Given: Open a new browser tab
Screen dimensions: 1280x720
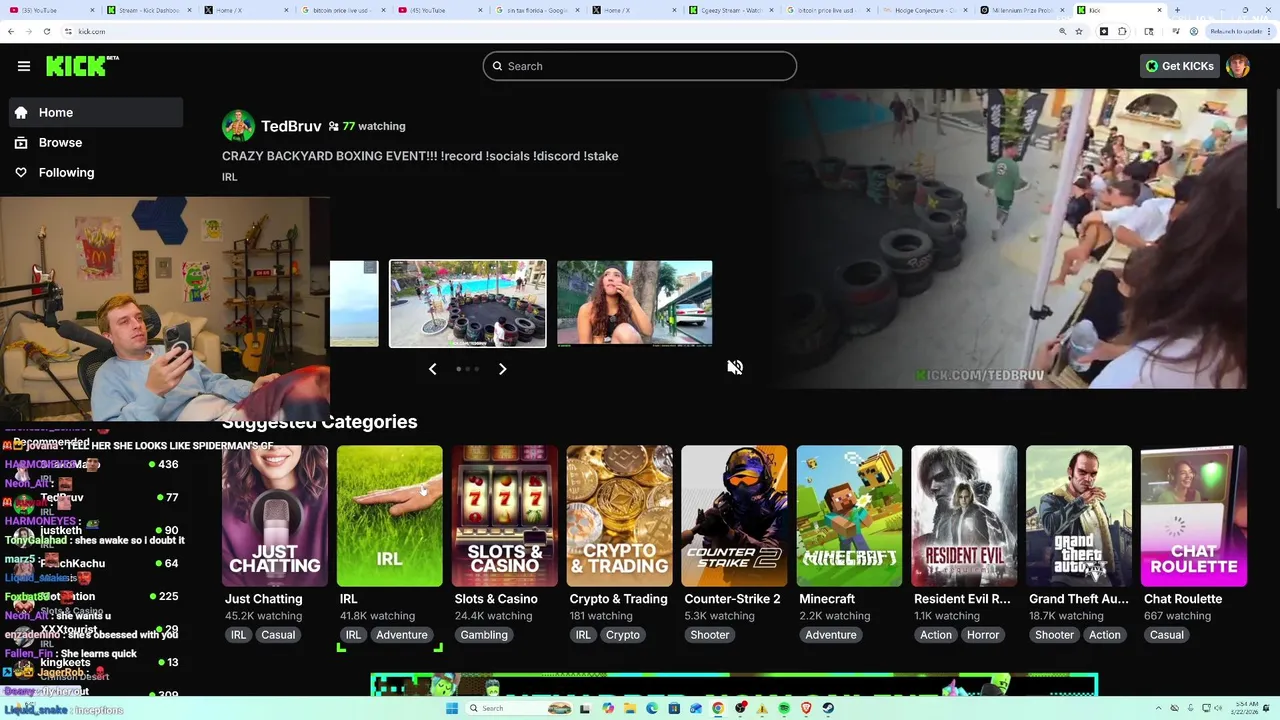Looking at the screenshot, I should [x=1177, y=10].
